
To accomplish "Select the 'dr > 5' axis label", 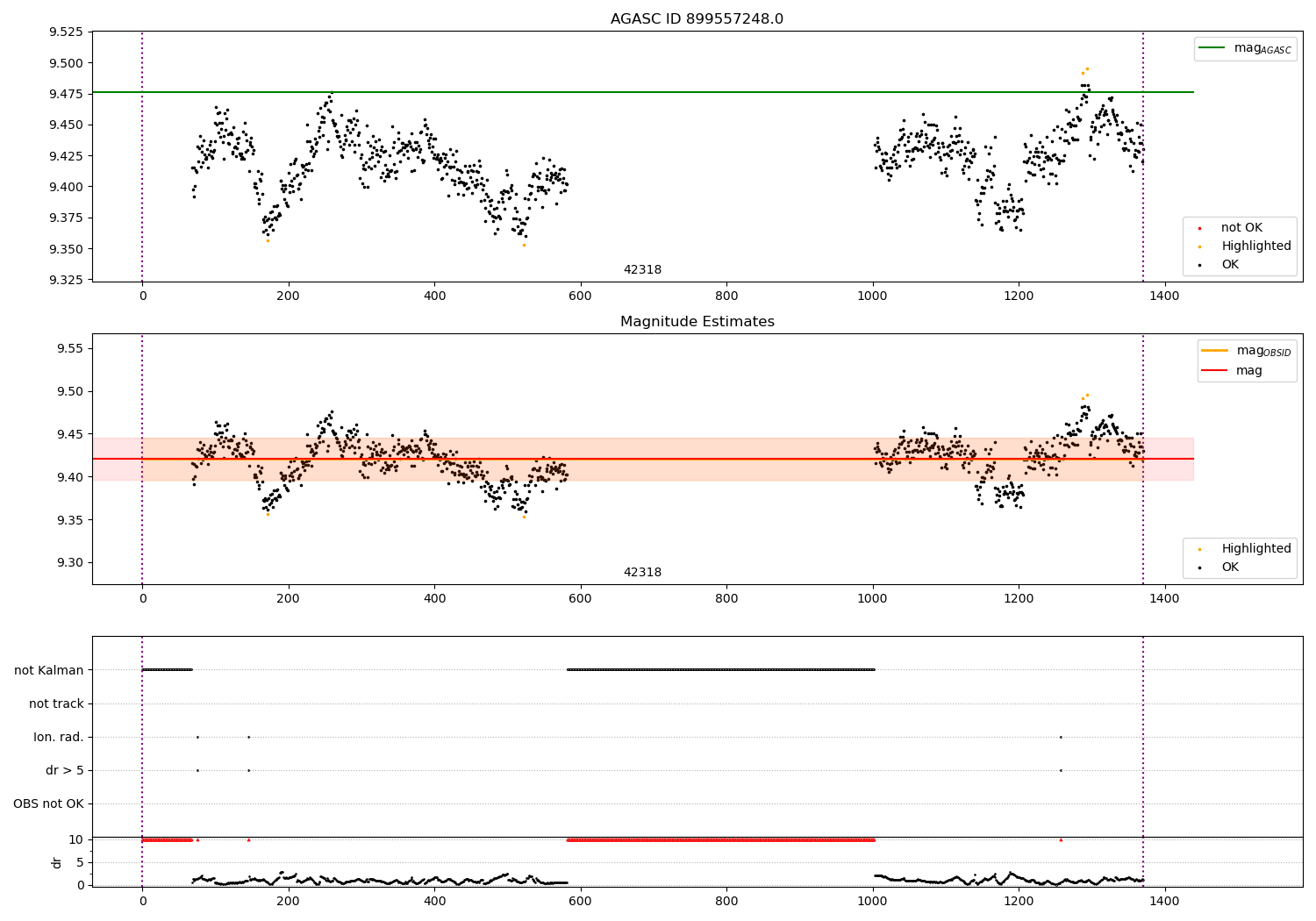I will [65, 771].
